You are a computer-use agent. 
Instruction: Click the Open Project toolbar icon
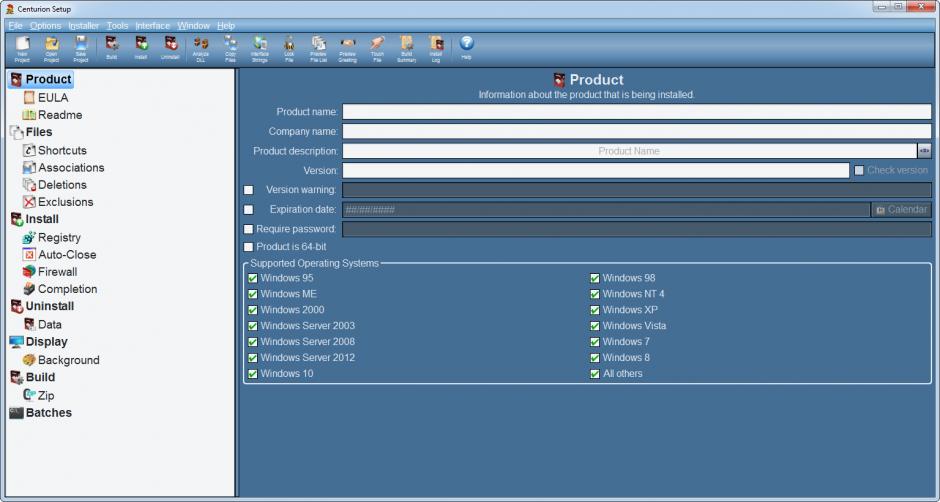point(52,49)
